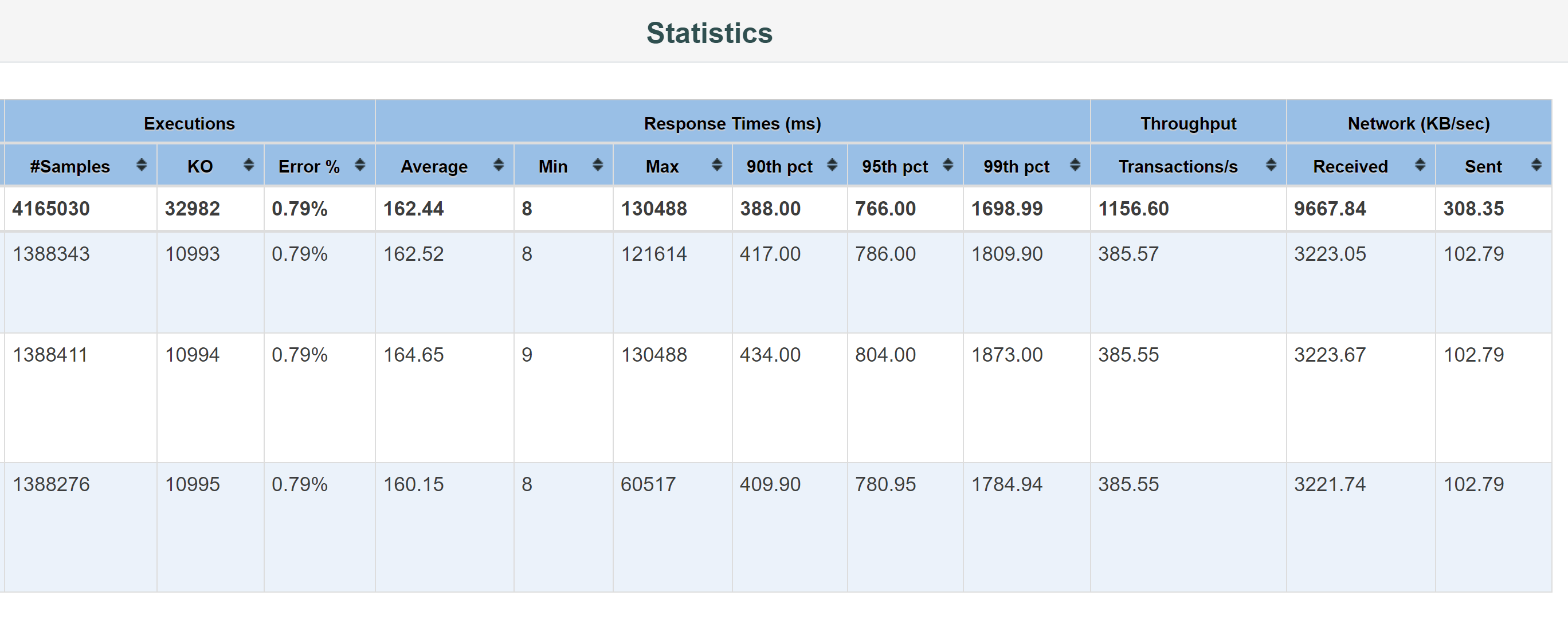Image resolution: width=1568 pixels, height=623 pixels.
Task: Click the sort arrows beside 95th pct
Action: point(948,165)
